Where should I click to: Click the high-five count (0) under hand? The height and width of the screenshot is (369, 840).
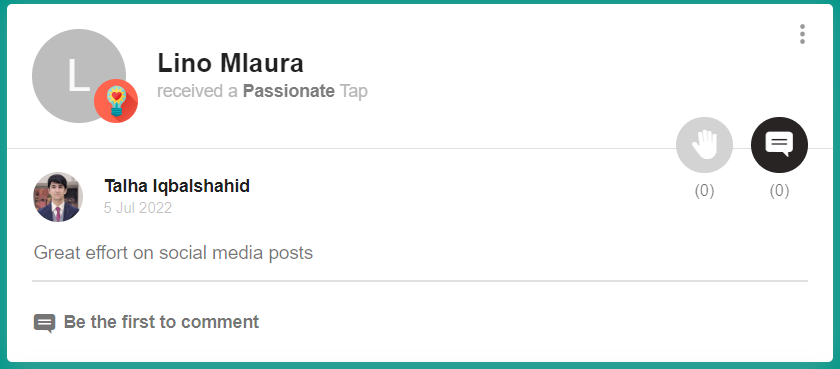704,191
